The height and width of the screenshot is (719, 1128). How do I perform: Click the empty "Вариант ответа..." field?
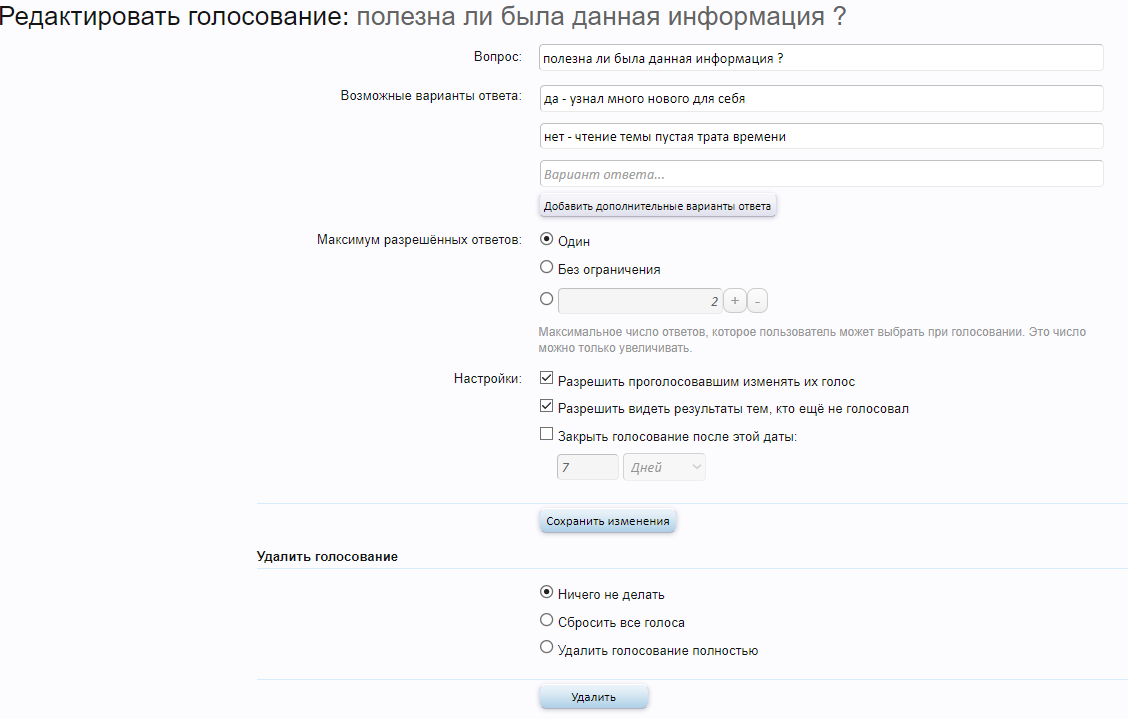[x=820, y=173]
